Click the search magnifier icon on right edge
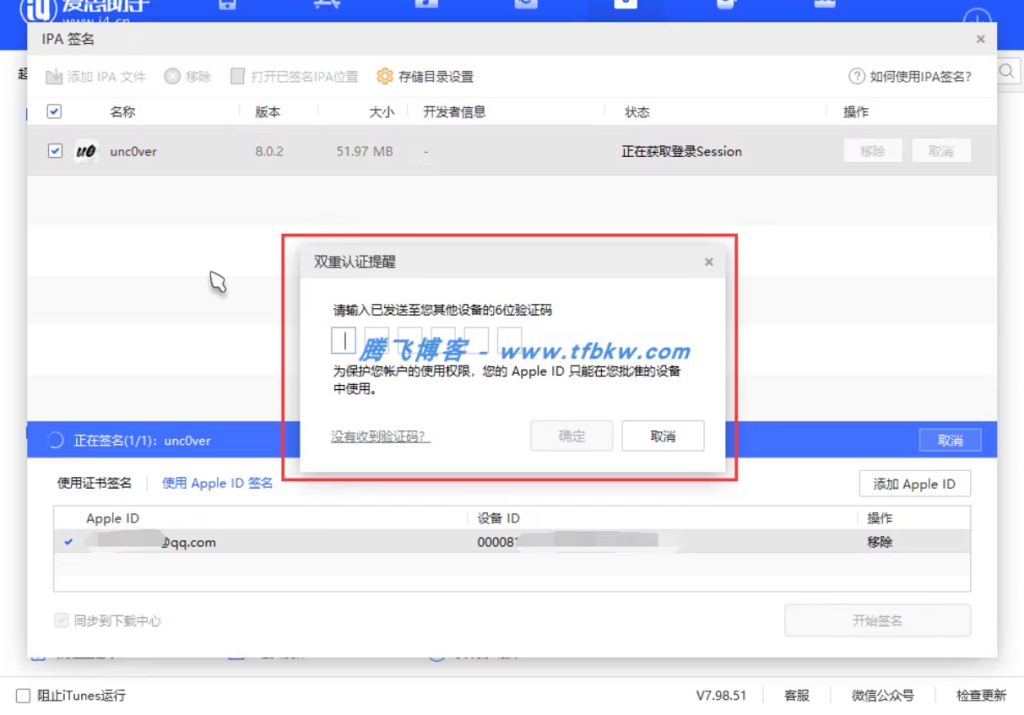 click(x=1007, y=71)
